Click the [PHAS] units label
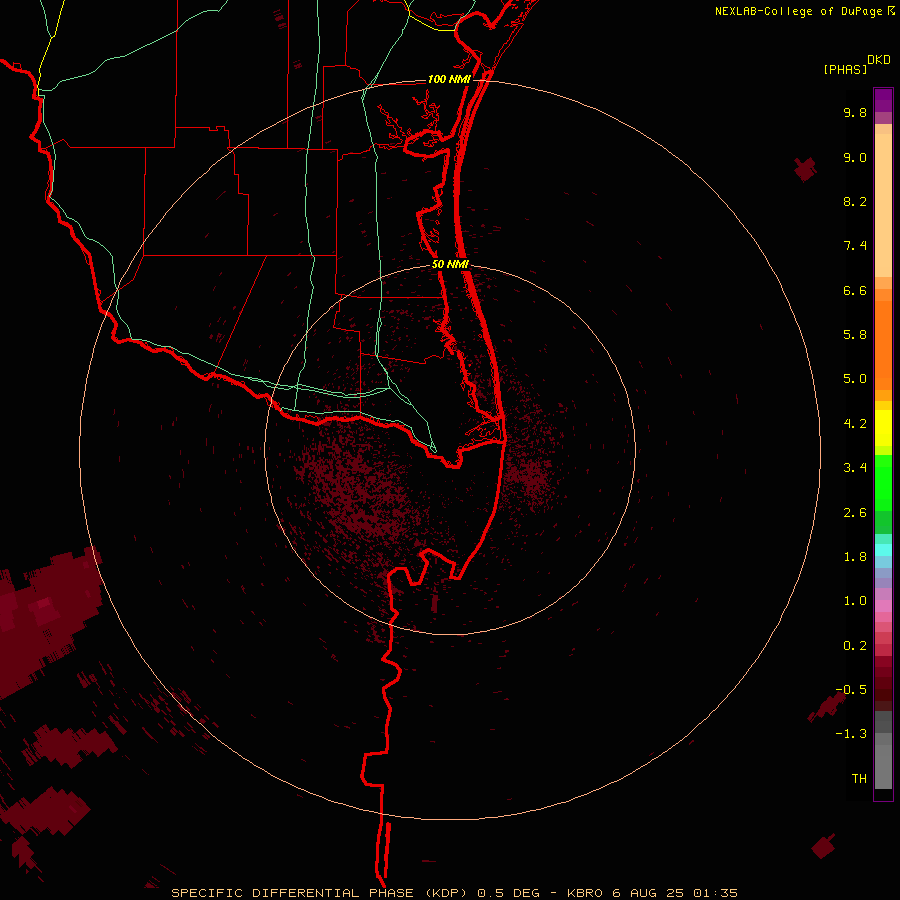This screenshot has height=900, width=900. tap(845, 70)
